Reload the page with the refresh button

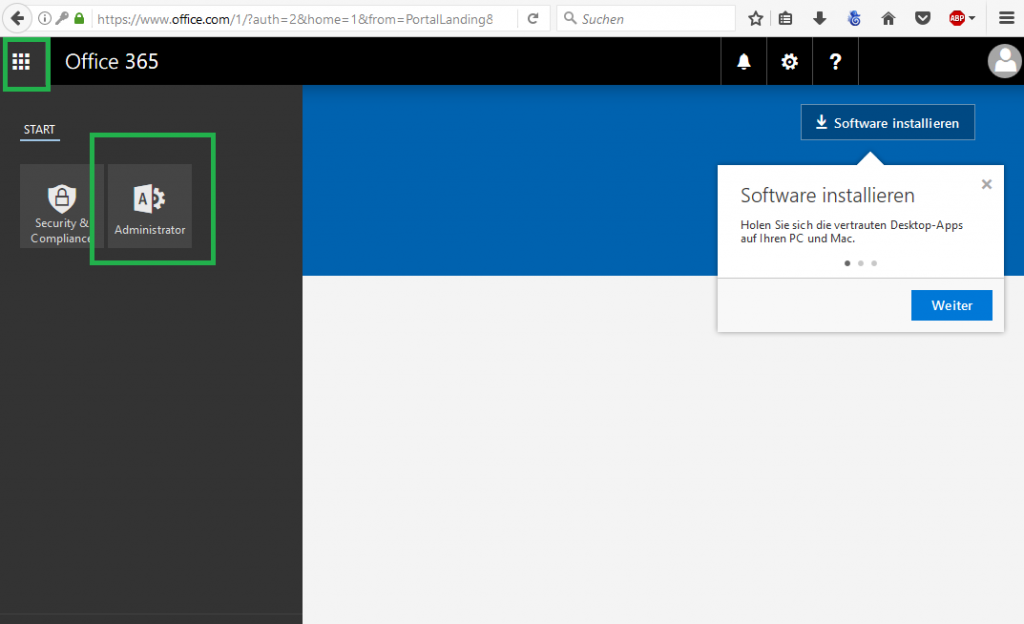pos(533,18)
